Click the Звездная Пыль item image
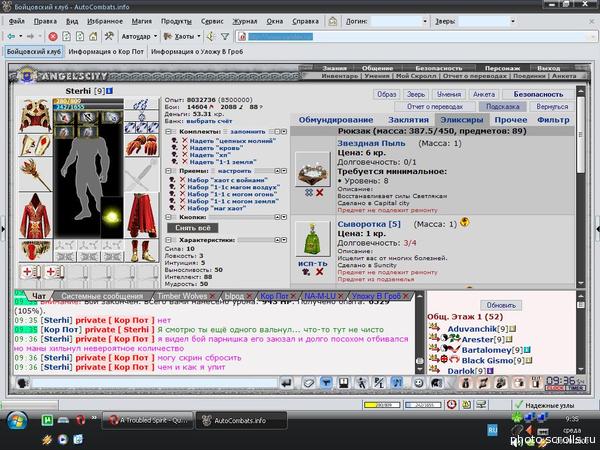The image size is (600, 450). pyautogui.click(x=313, y=170)
